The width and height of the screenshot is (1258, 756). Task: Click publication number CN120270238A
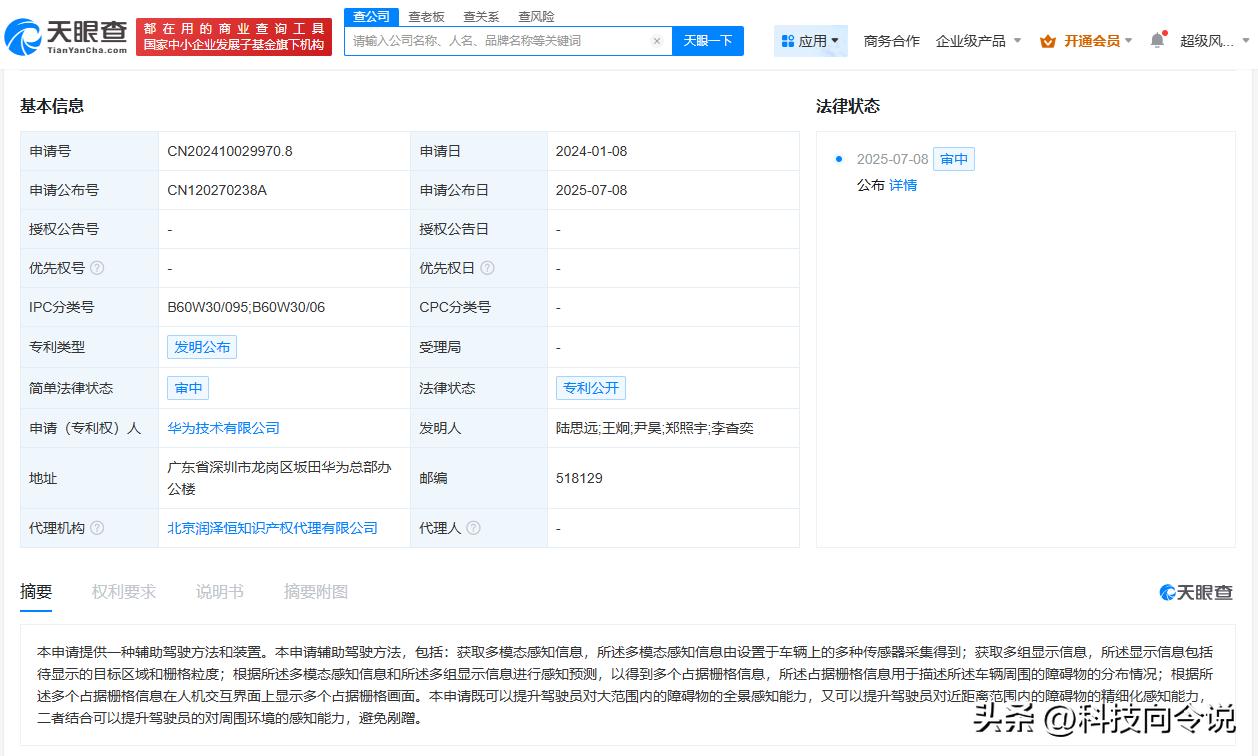[217, 190]
